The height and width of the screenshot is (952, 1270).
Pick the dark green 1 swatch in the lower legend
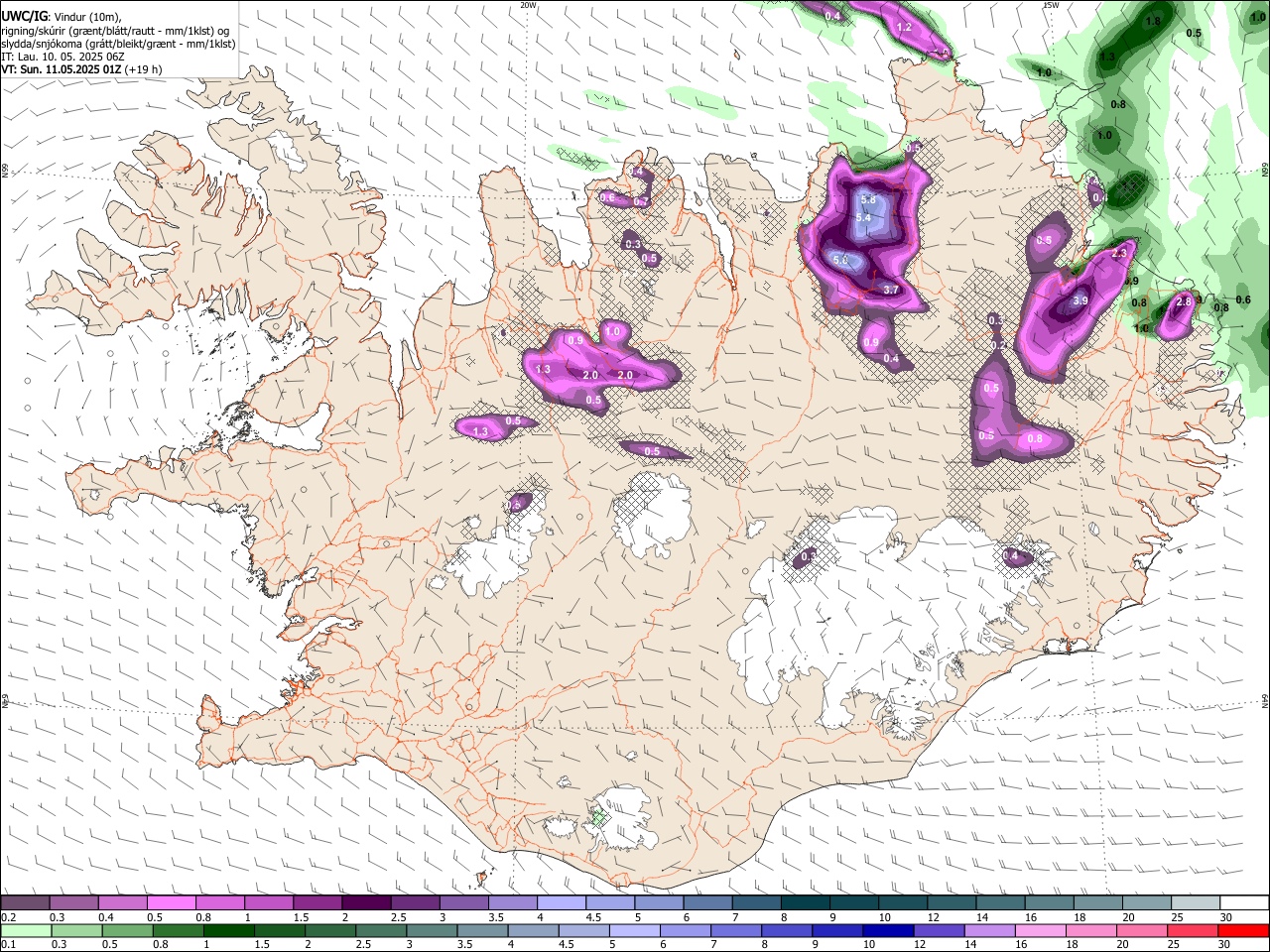227,930
